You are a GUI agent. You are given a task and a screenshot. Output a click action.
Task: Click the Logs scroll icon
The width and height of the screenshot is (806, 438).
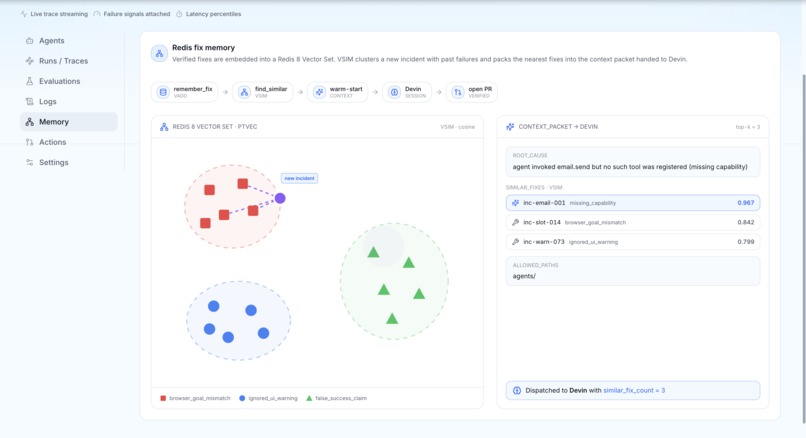pos(29,102)
